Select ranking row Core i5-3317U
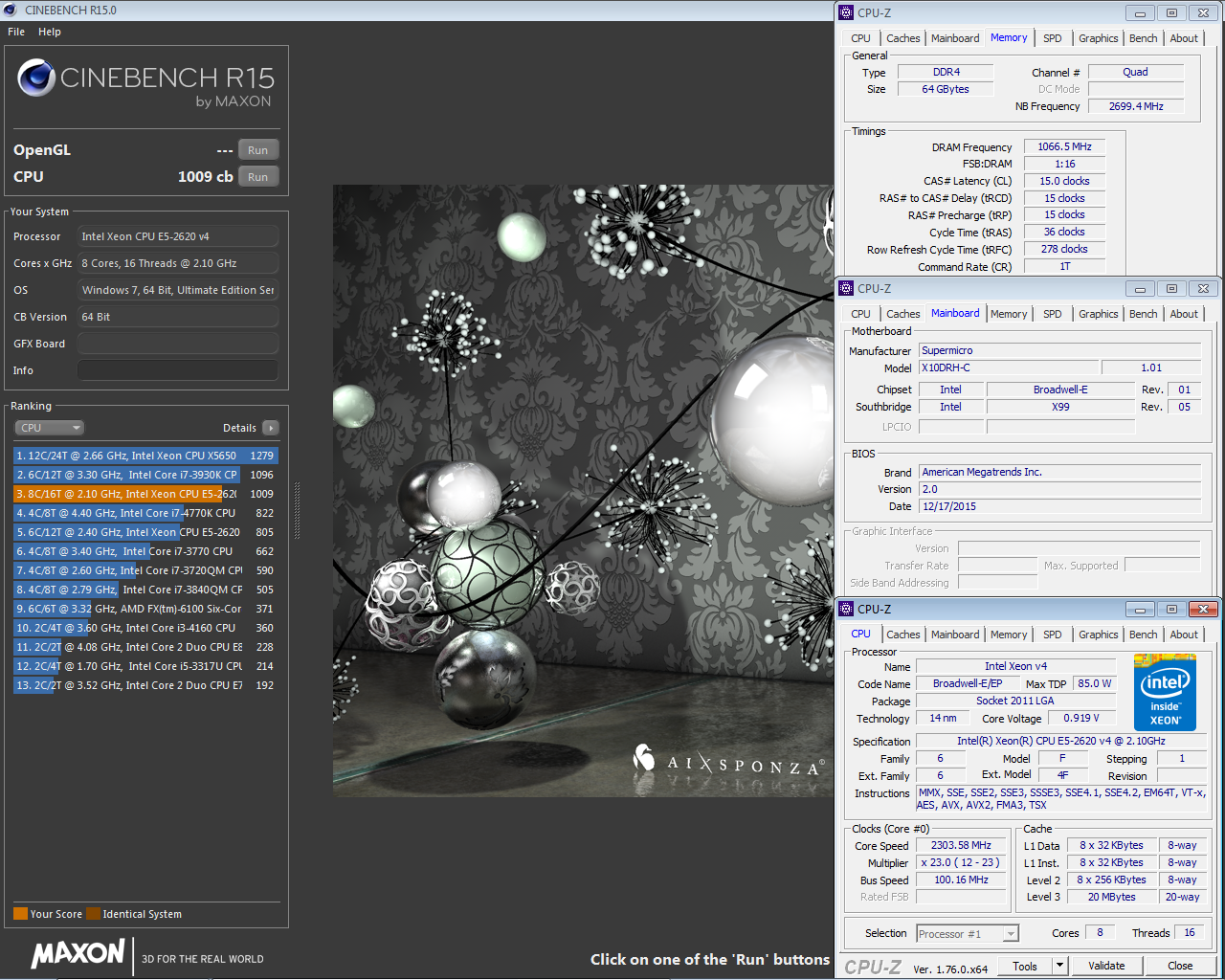This screenshot has height=980, width=1225. point(145,666)
